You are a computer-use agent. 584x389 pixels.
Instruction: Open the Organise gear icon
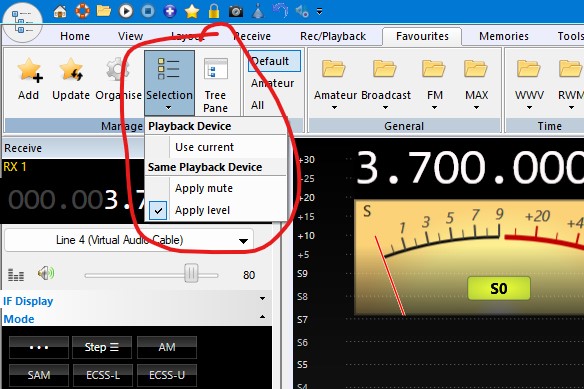click(x=117, y=70)
